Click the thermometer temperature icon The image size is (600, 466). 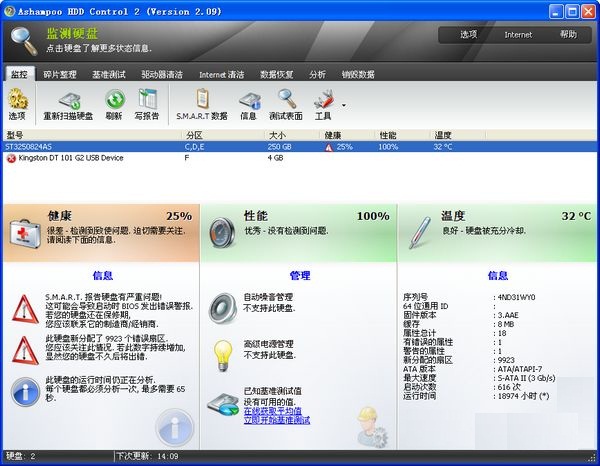tap(420, 233)
